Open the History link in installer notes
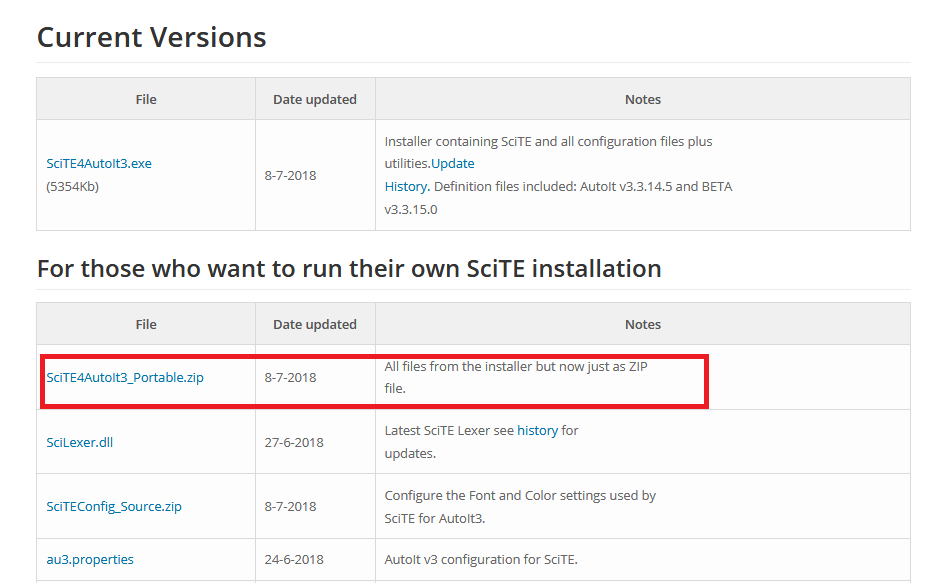The width and height of the screenshot is (929, 583). (x=406, y=187)
